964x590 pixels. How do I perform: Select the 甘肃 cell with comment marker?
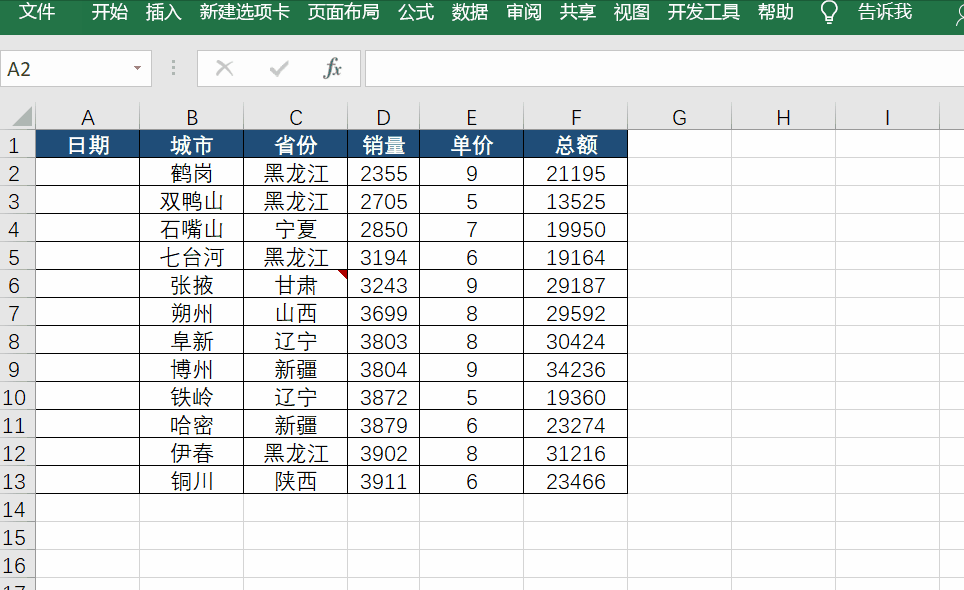296,285
